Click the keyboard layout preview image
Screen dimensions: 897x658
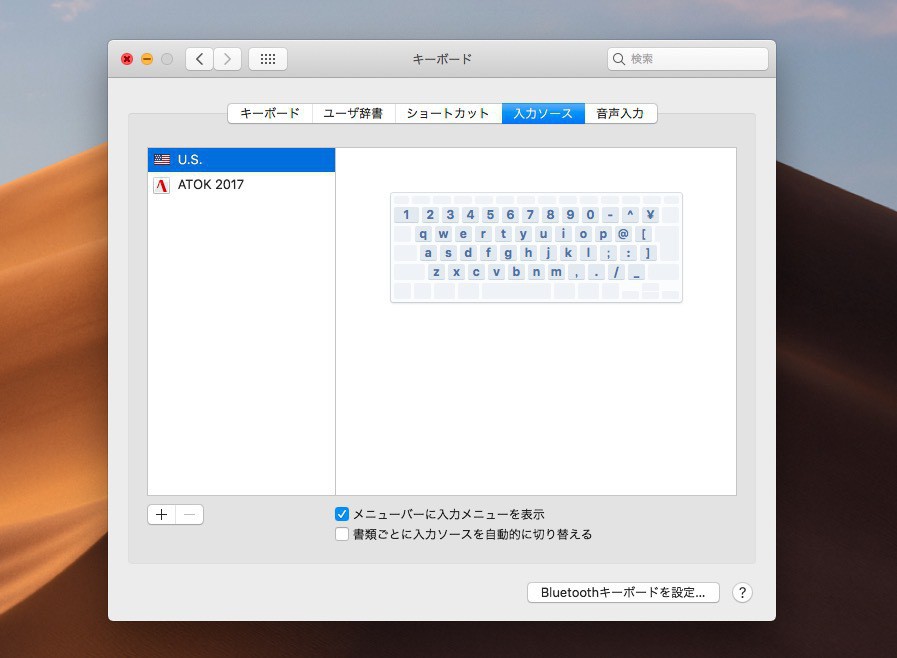coord(536,247)
